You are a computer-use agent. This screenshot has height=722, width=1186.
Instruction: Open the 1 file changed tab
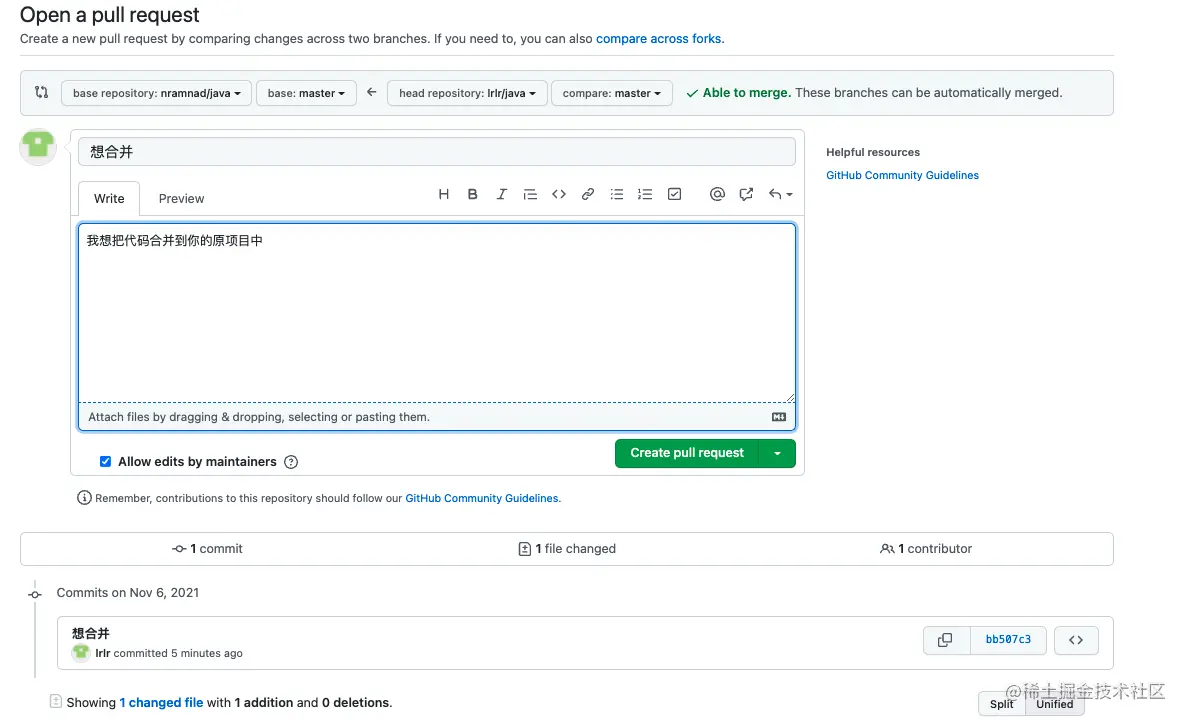(x=567, y=549)
